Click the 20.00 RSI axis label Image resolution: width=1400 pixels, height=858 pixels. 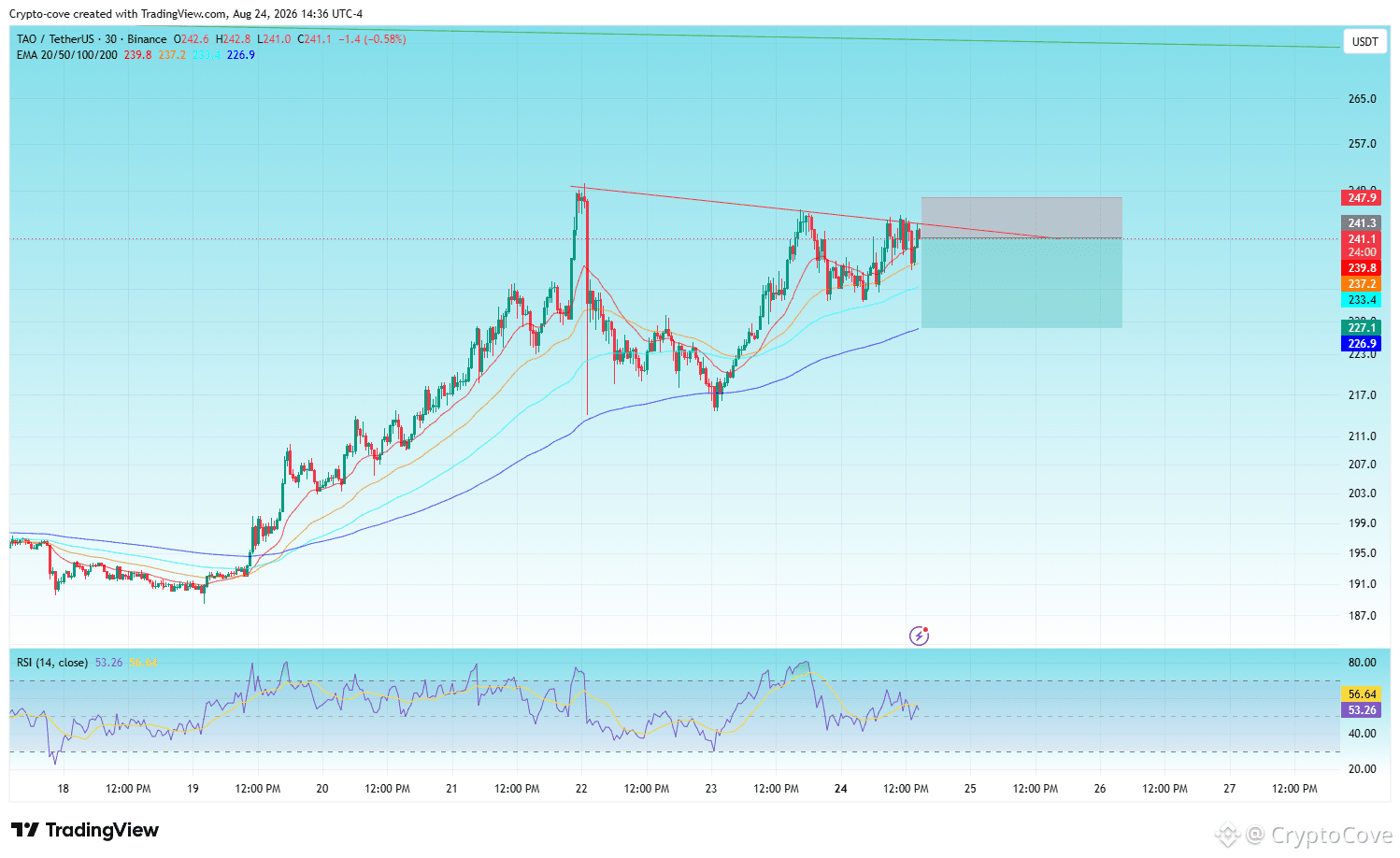(x=1362, y=769)
